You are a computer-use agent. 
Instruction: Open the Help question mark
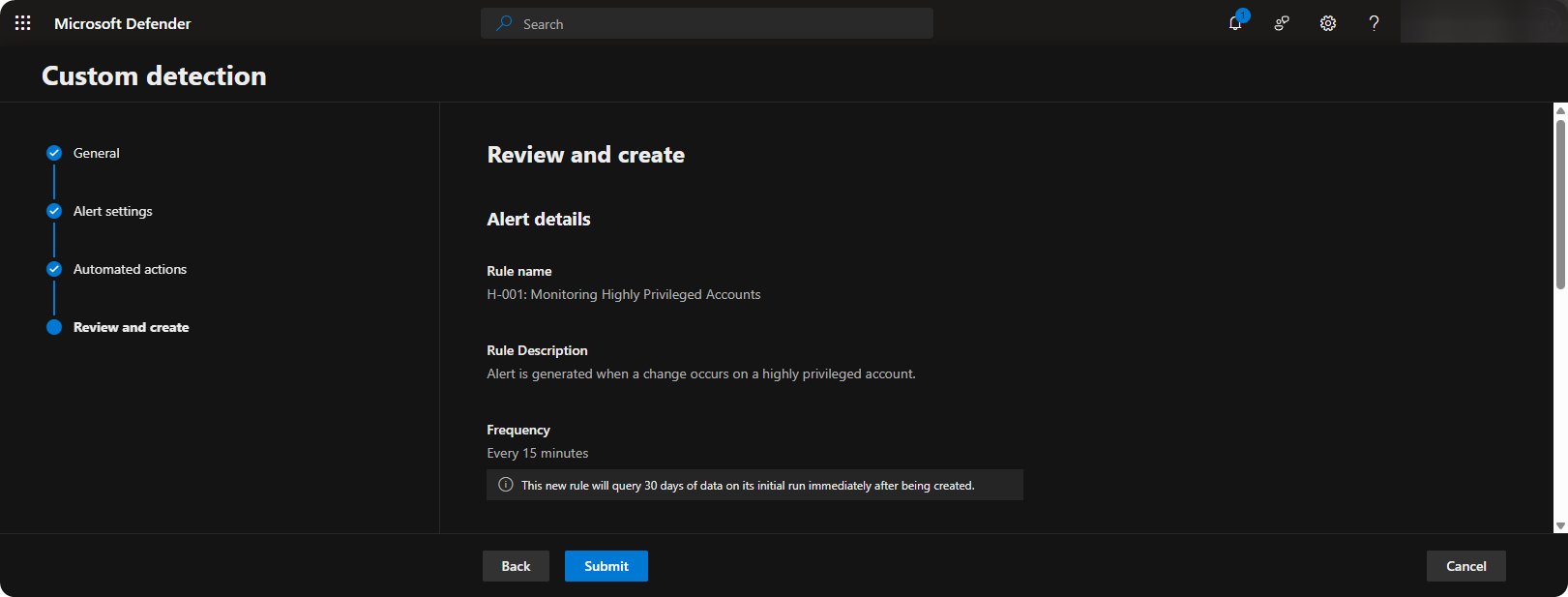pyautogui.click(x=1374, y=23)
